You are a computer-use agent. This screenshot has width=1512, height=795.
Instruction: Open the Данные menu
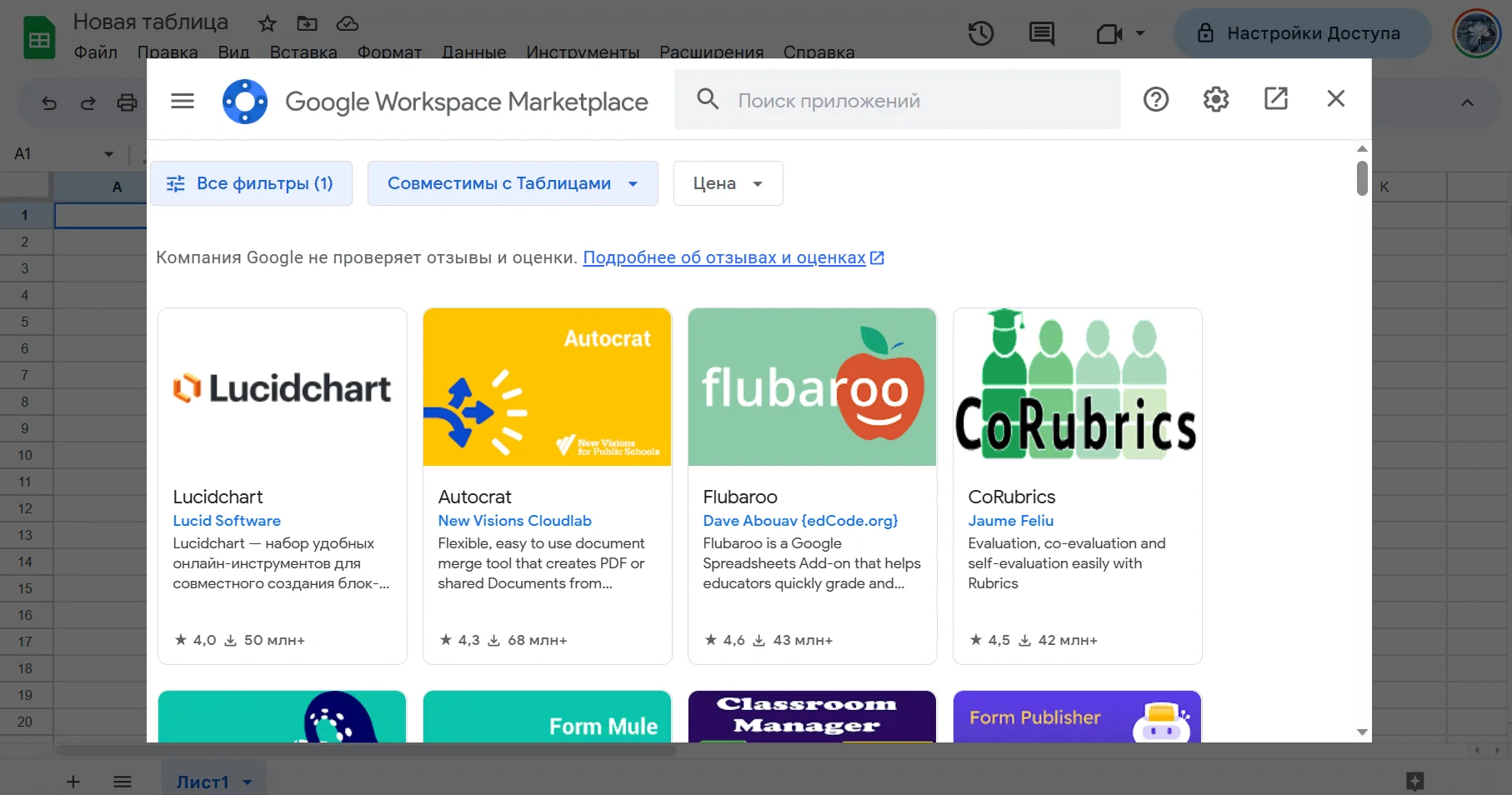[x=473, y=52]
